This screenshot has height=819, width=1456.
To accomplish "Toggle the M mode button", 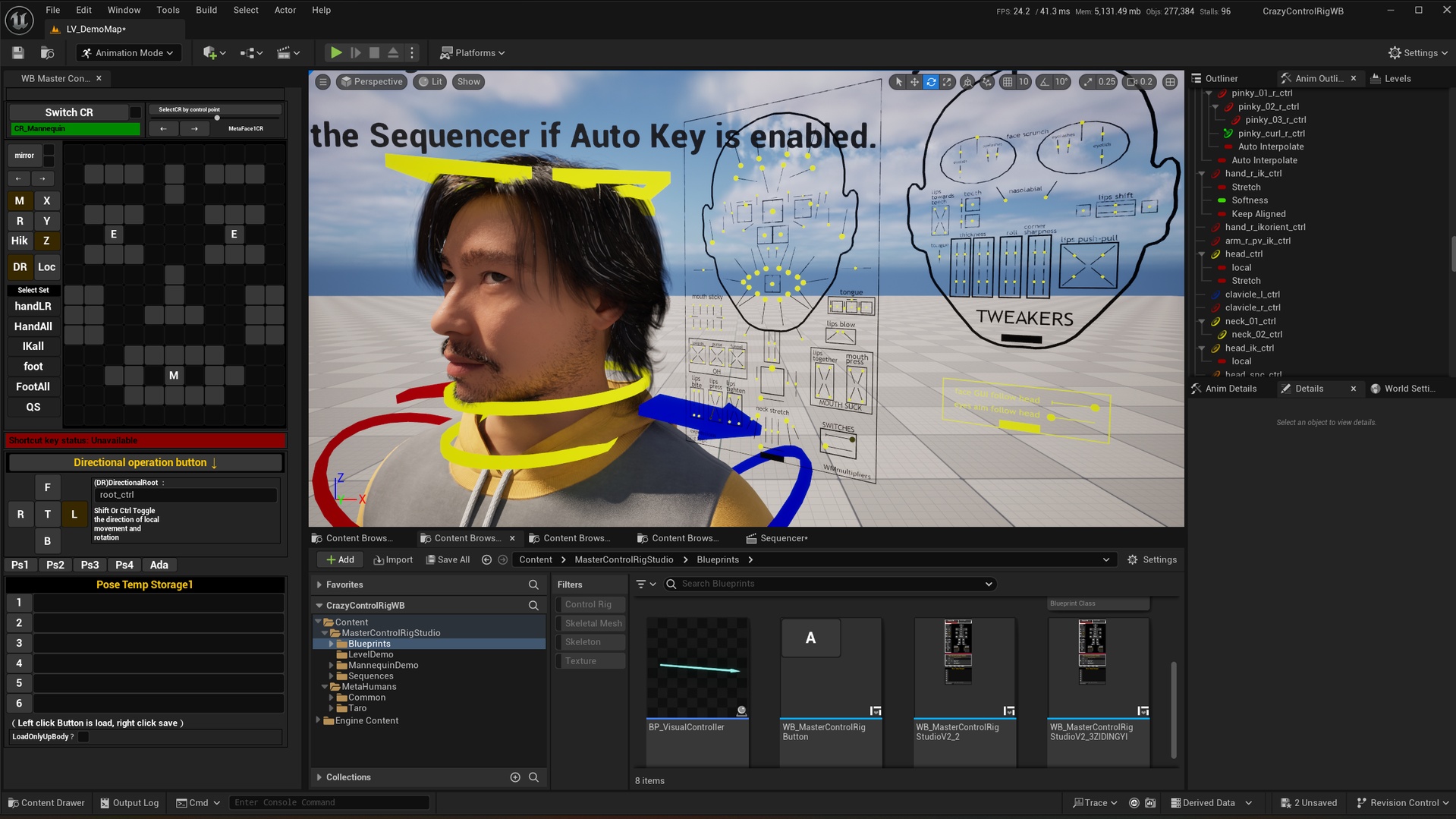I will [x=20, y=201].
